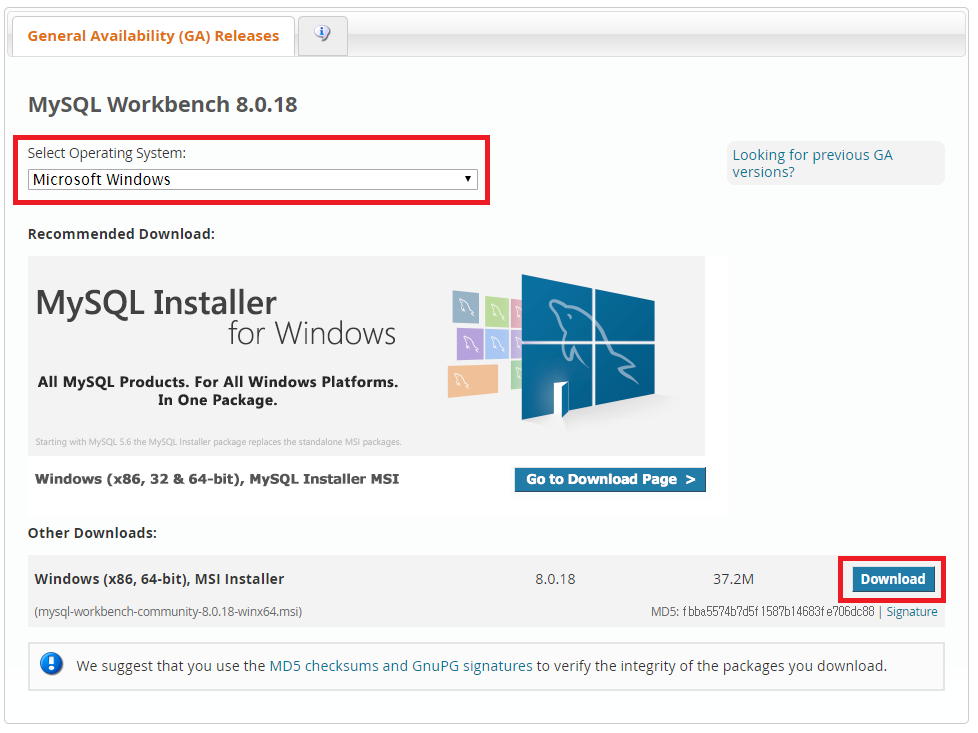Click the 8.0.18 version cell
This screenshot has width=978, height=733.
pyautogui.click(x=555, y=580)
